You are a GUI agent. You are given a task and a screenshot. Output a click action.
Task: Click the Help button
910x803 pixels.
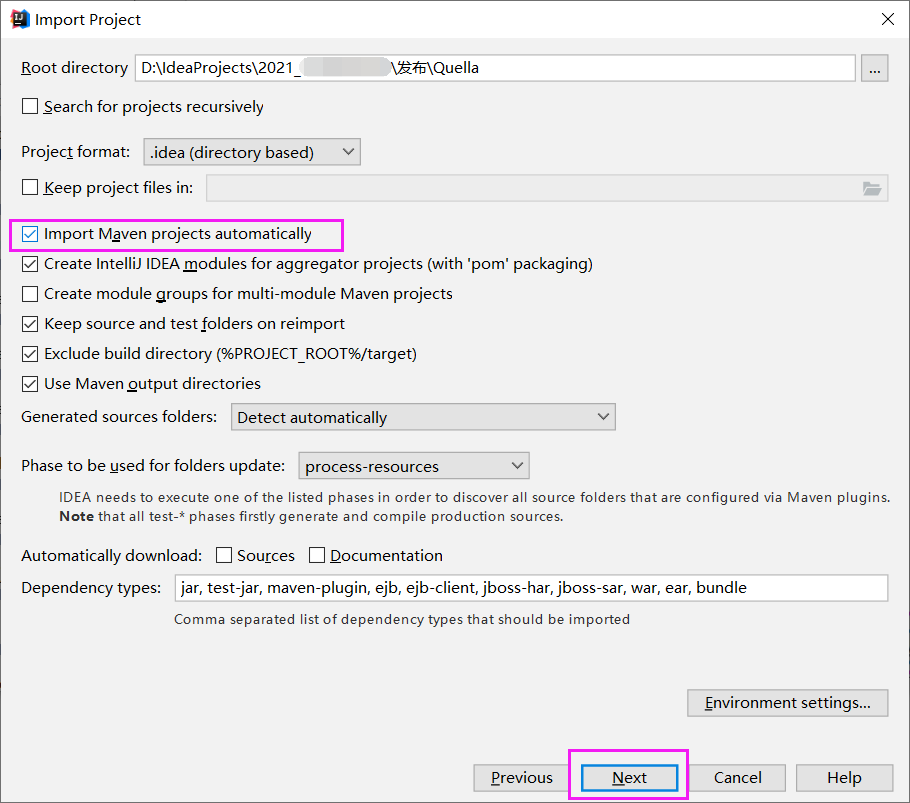pos(844,777)
